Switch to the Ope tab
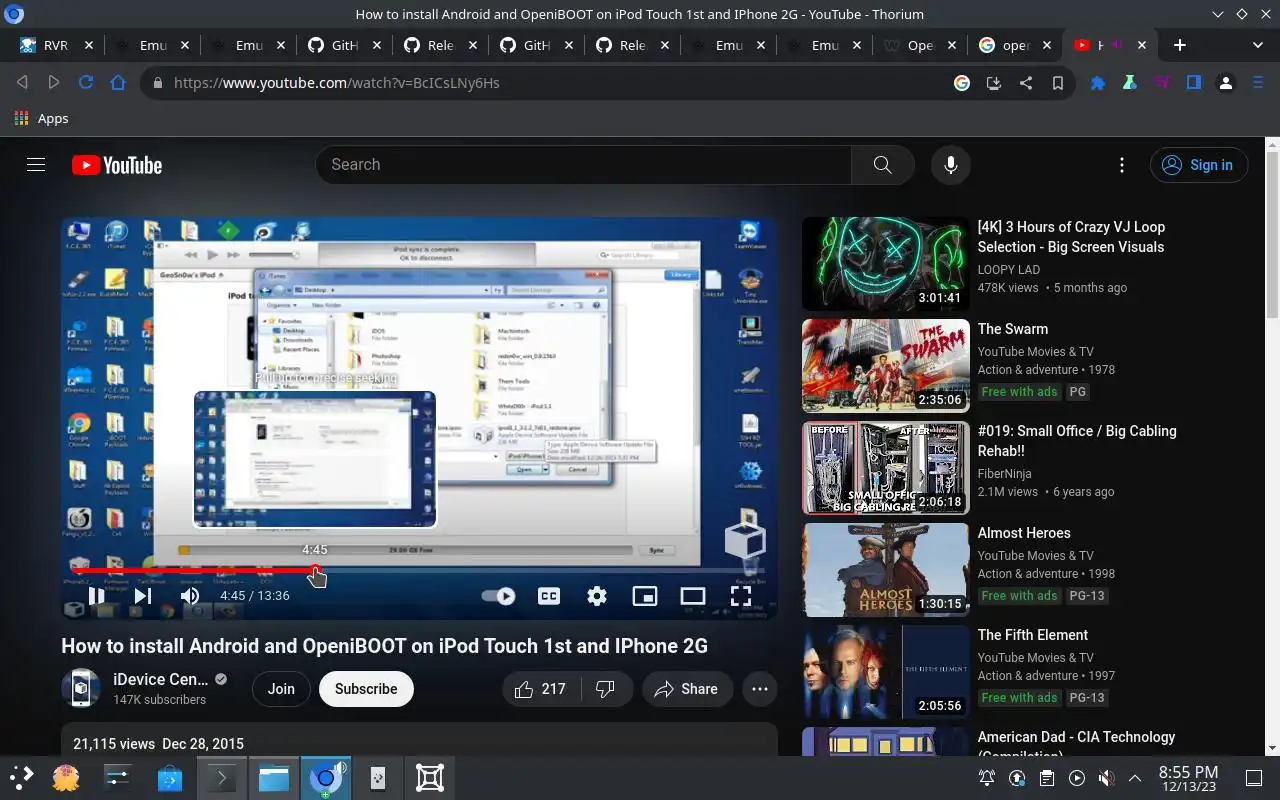 918,45
